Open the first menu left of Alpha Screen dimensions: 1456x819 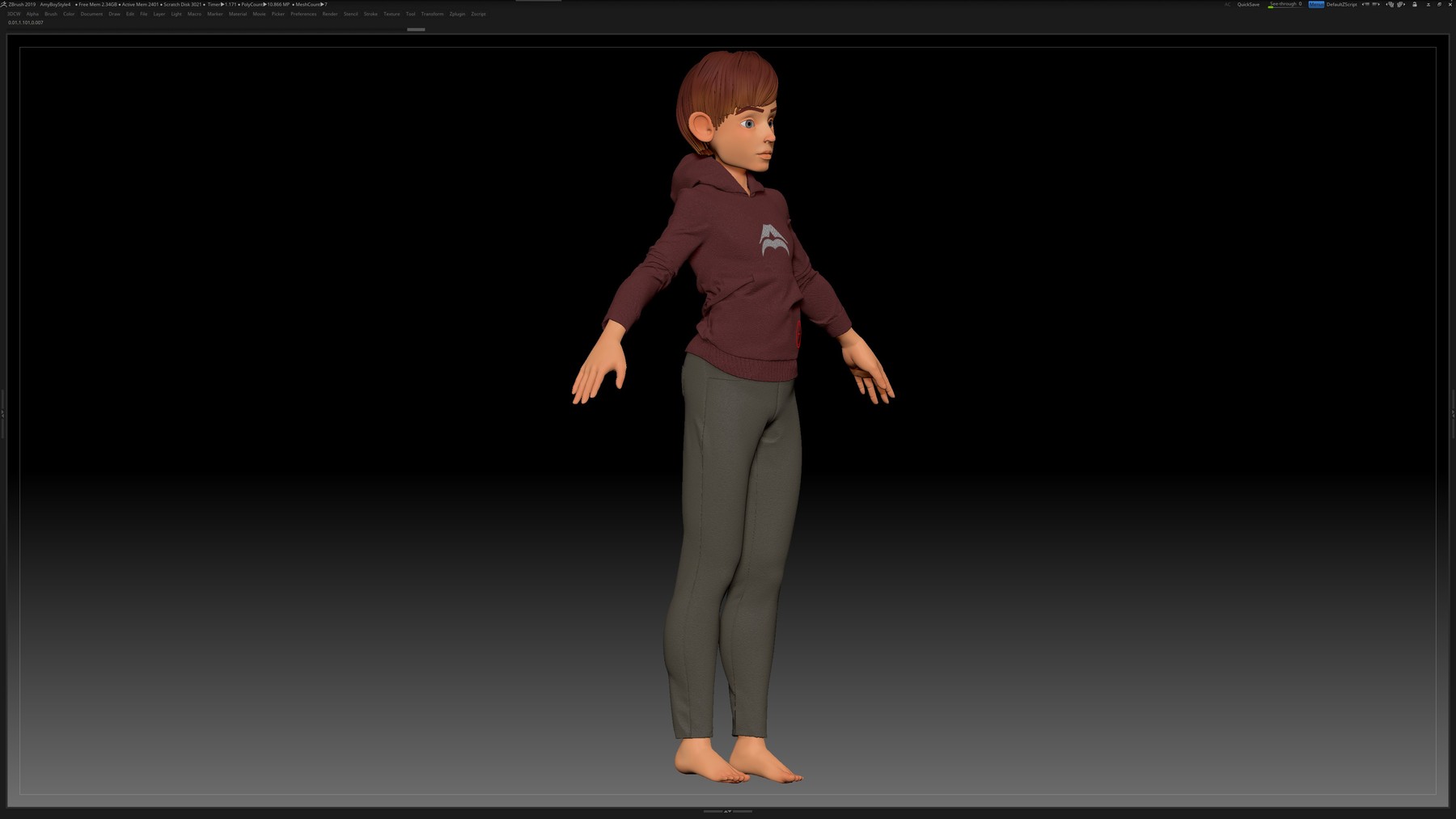pyautogui.click(x=14, y=14)
